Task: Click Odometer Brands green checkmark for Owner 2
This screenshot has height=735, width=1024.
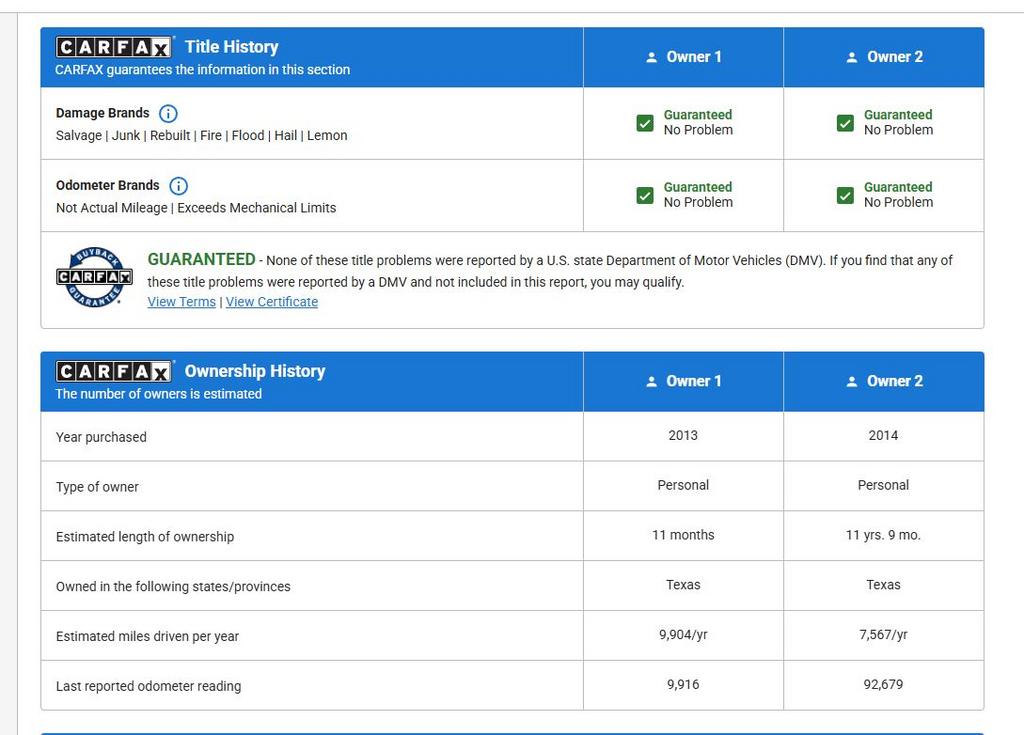Action: (x=845, y=195)
